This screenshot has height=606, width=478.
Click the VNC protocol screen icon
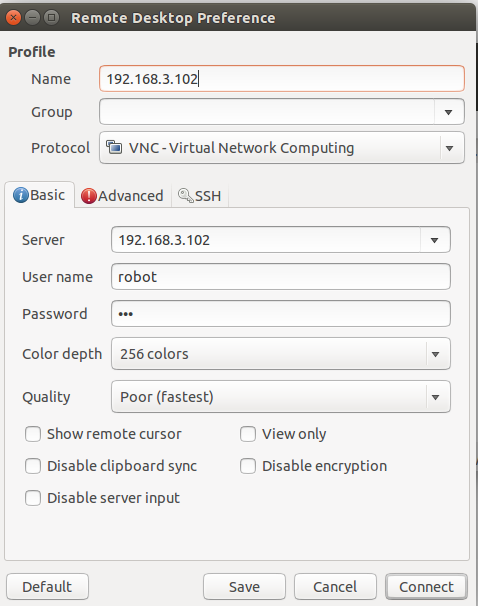point(114,148)
